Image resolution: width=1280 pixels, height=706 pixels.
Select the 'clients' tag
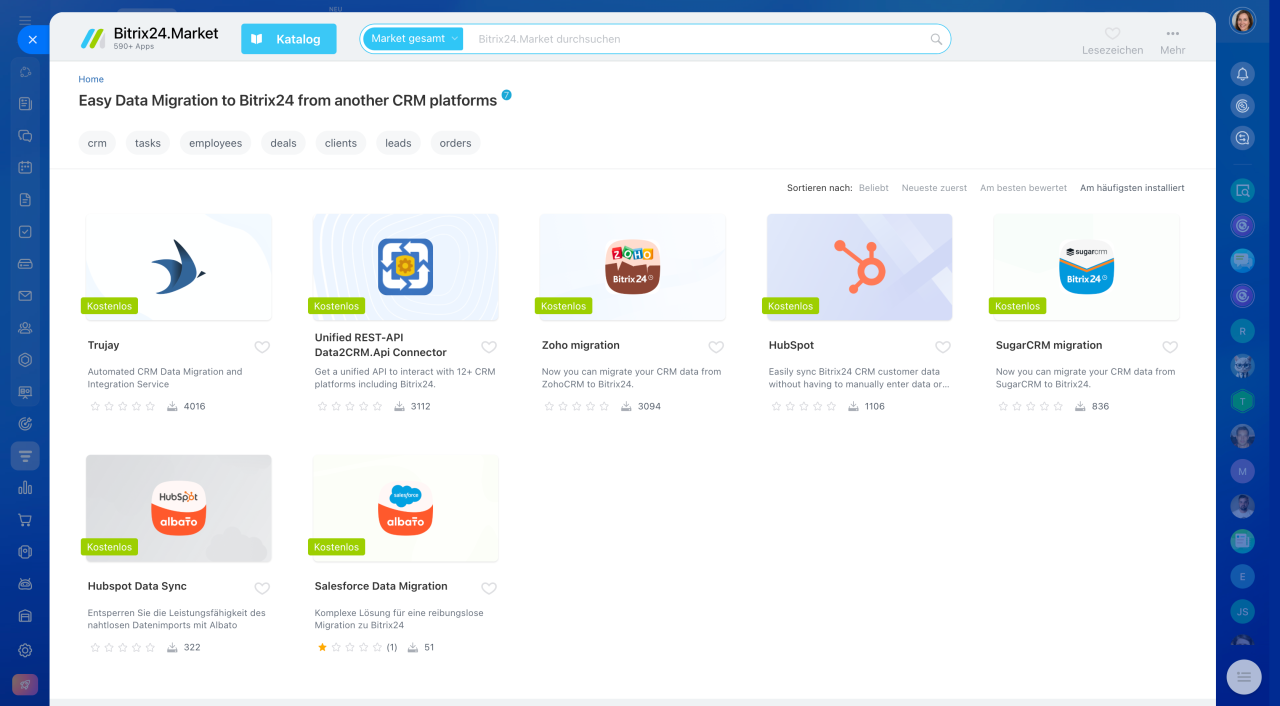pos(341,143)
